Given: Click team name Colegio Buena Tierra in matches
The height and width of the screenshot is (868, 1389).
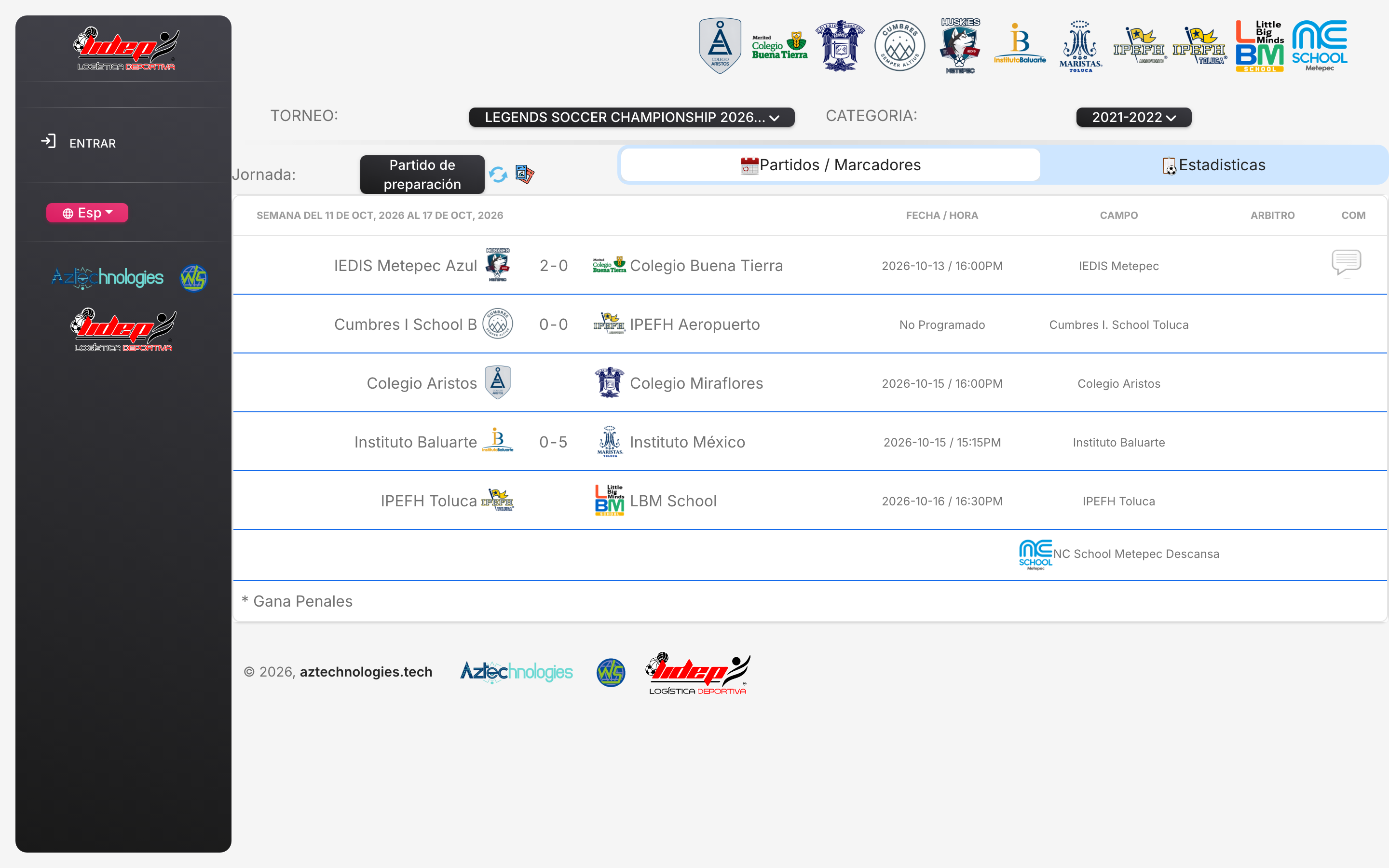Looking at the screenshot, I should (706, 265).
